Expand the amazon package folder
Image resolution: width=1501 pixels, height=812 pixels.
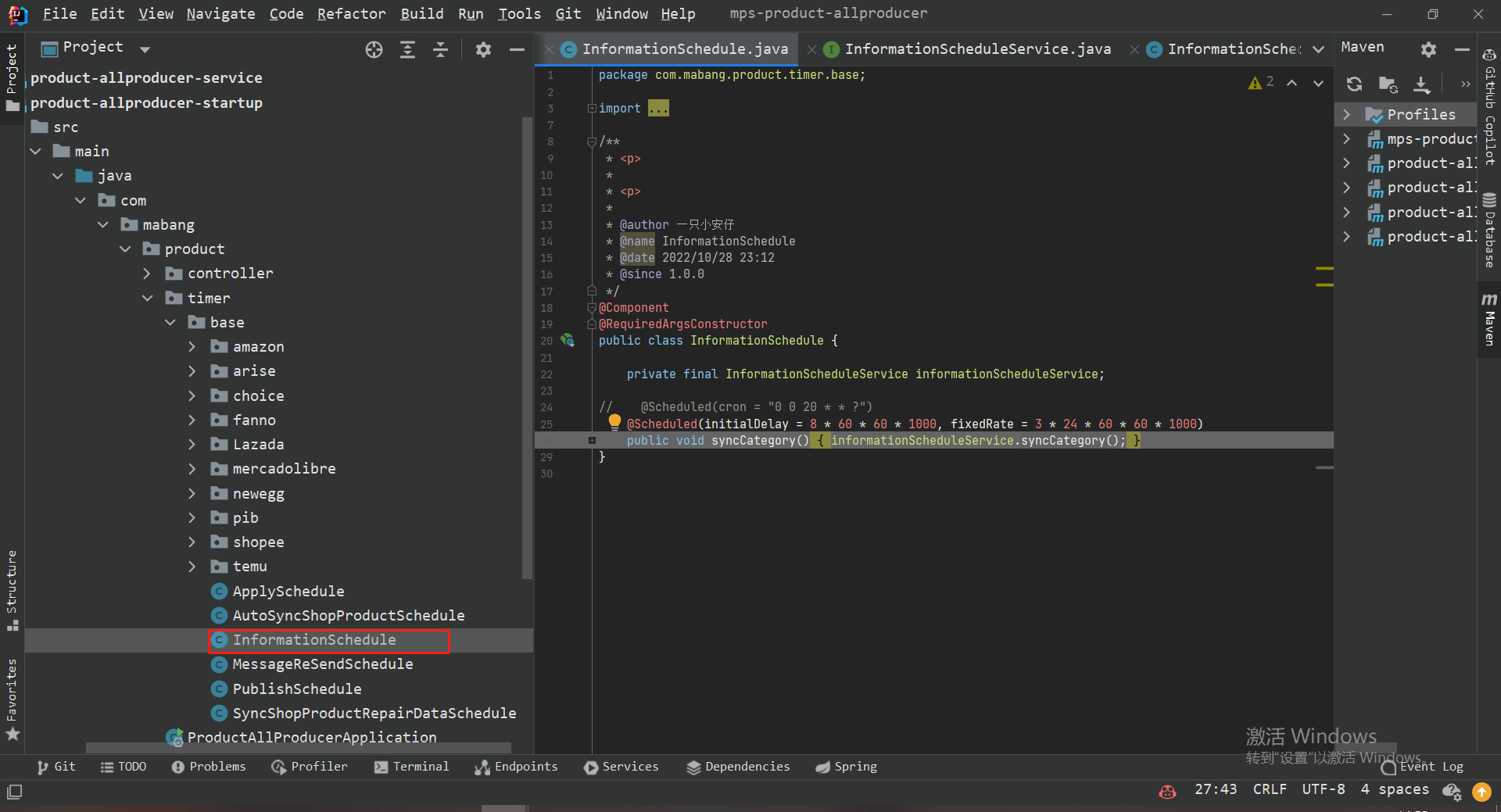[192, 347]
